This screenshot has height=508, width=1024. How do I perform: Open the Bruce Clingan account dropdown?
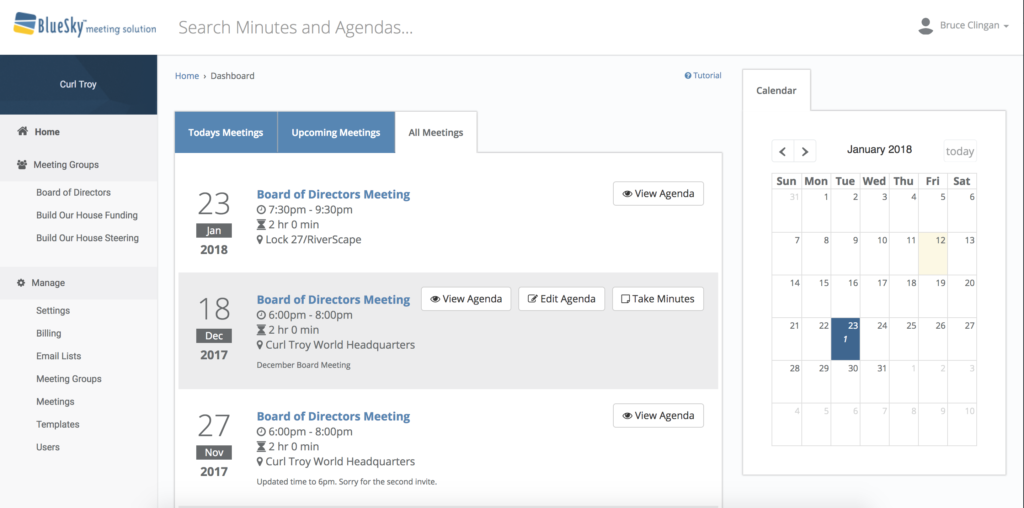[x=968, y=26]
